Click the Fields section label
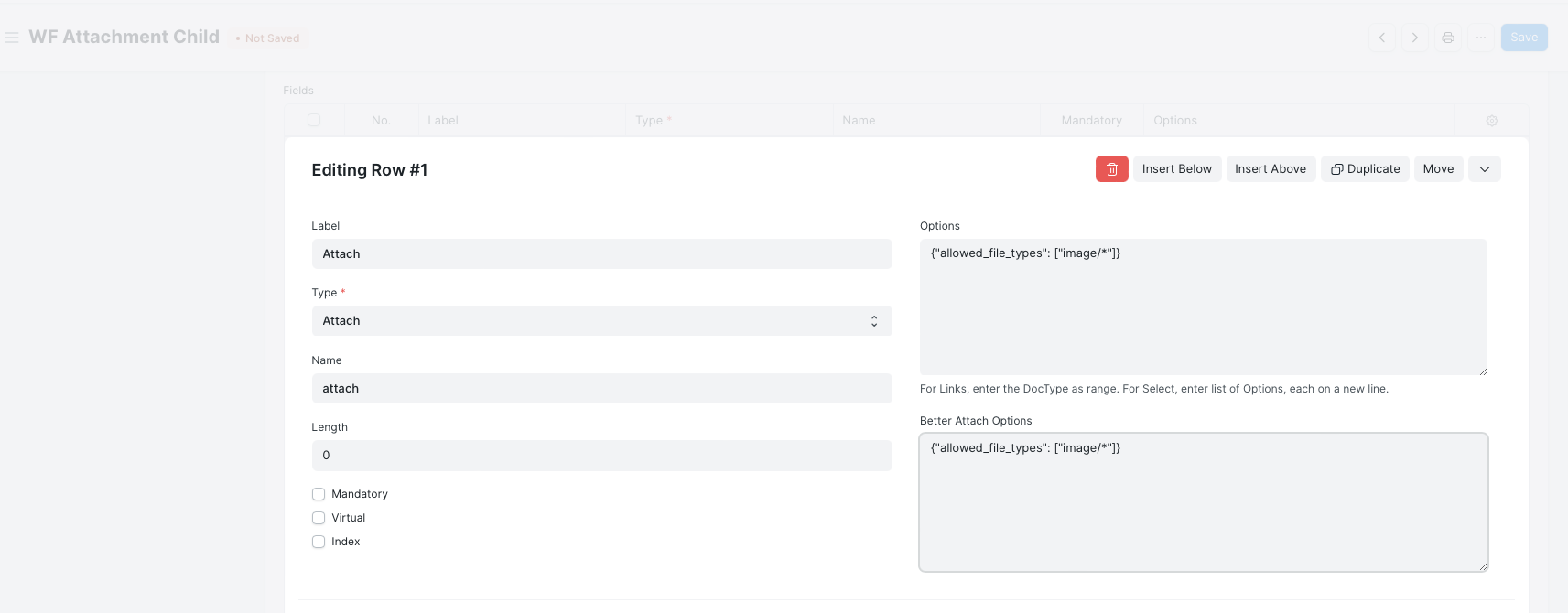 (298, 91)
